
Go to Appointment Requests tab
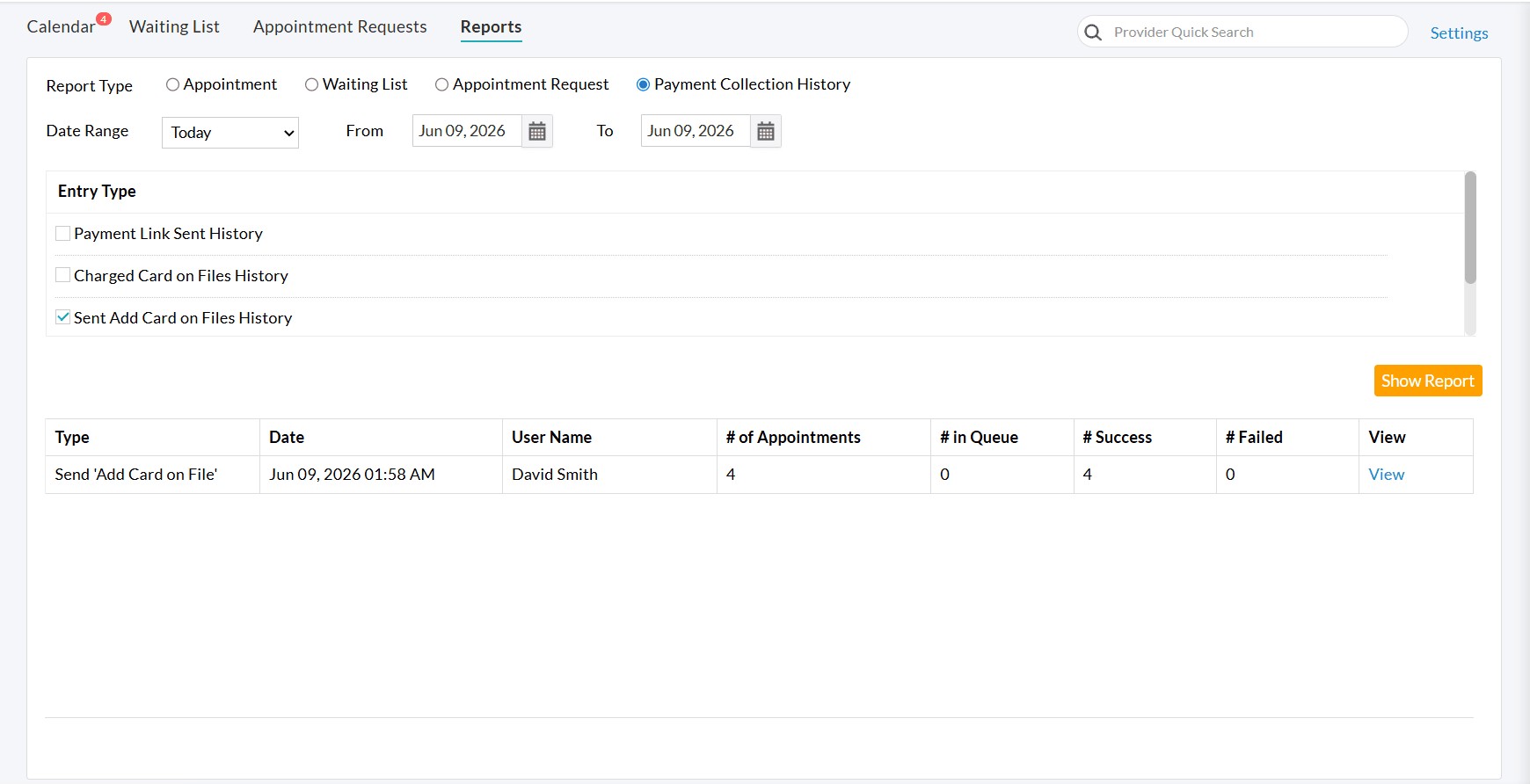(x=339, y=27)
